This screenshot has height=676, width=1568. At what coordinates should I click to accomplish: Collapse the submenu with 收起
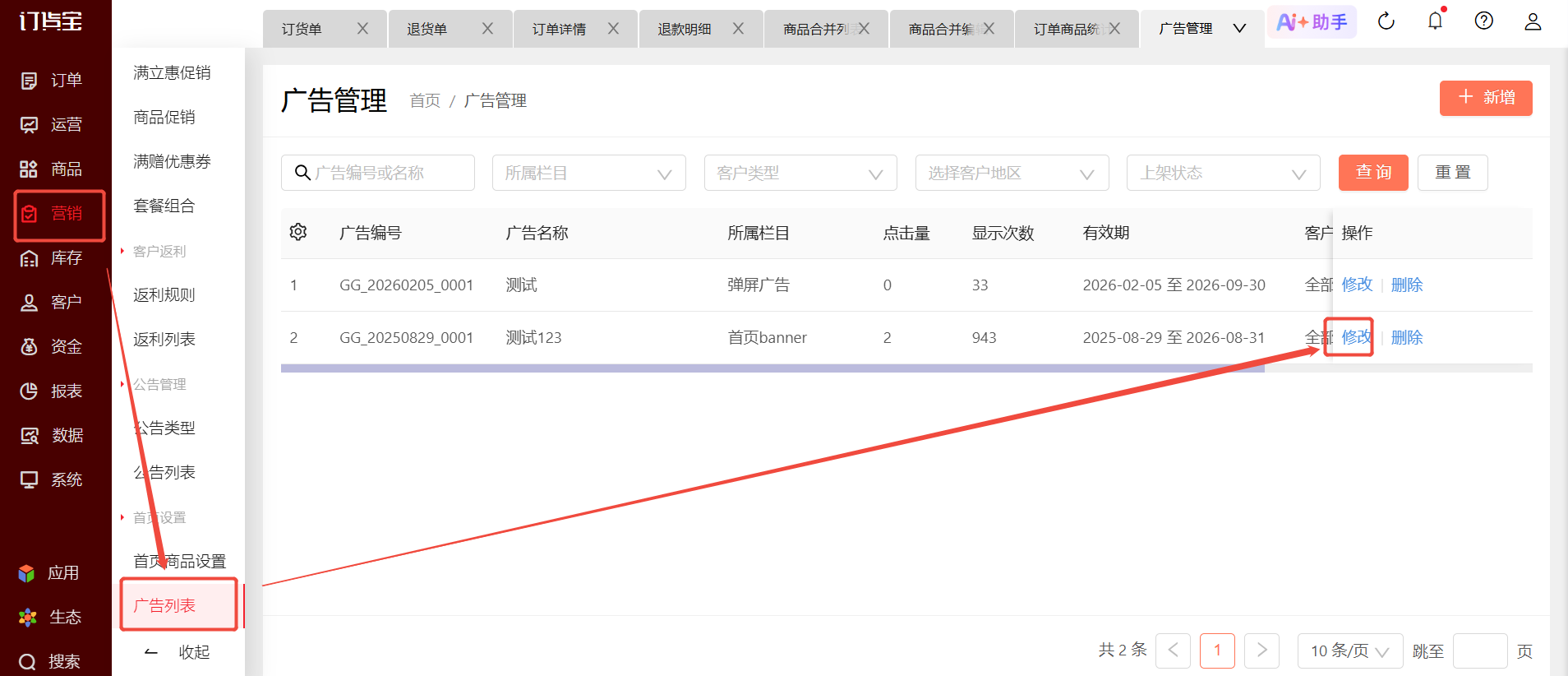click(178, 652)
